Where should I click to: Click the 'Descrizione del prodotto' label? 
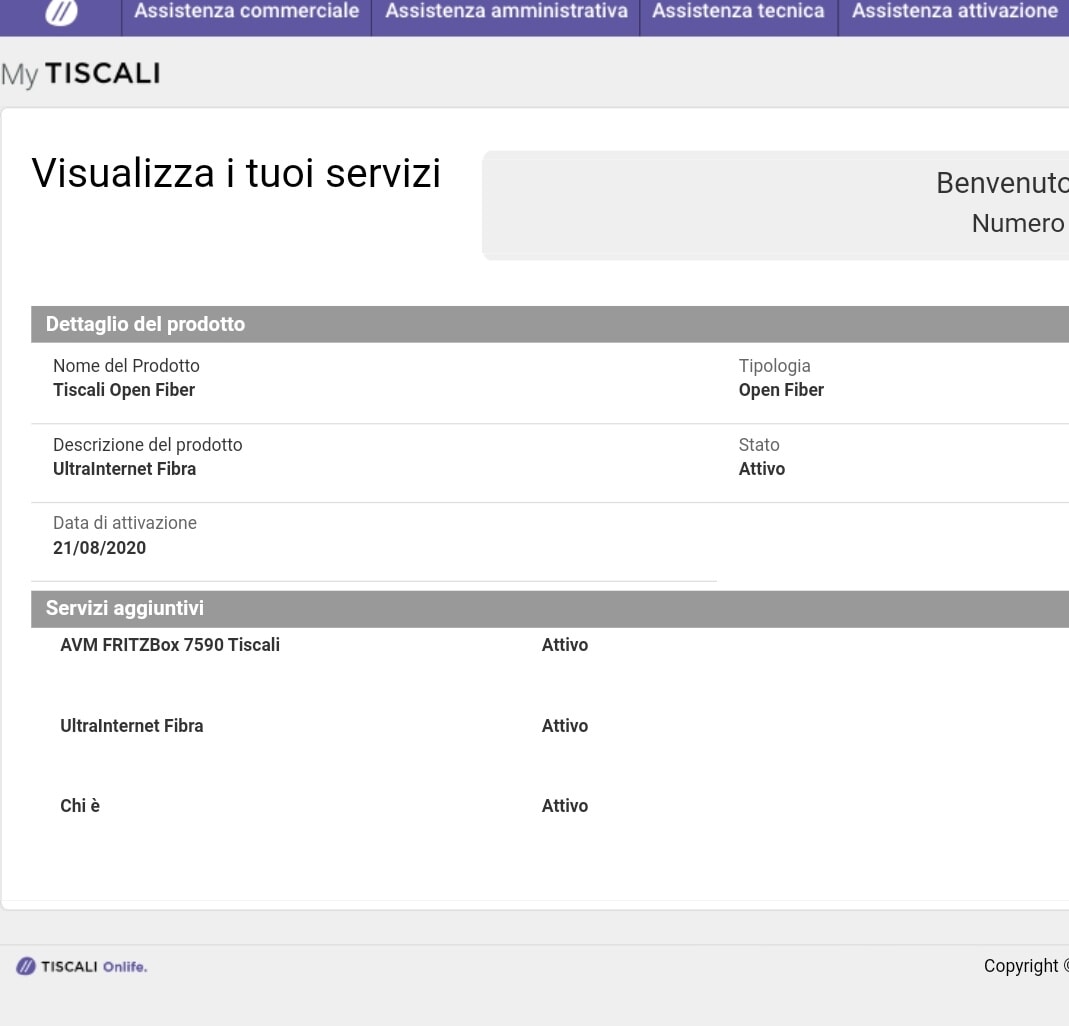pos(147,444)
